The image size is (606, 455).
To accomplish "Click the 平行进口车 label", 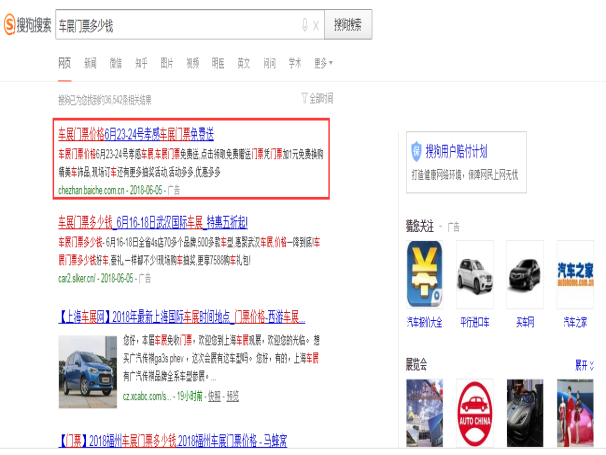I will click(475, 322).
